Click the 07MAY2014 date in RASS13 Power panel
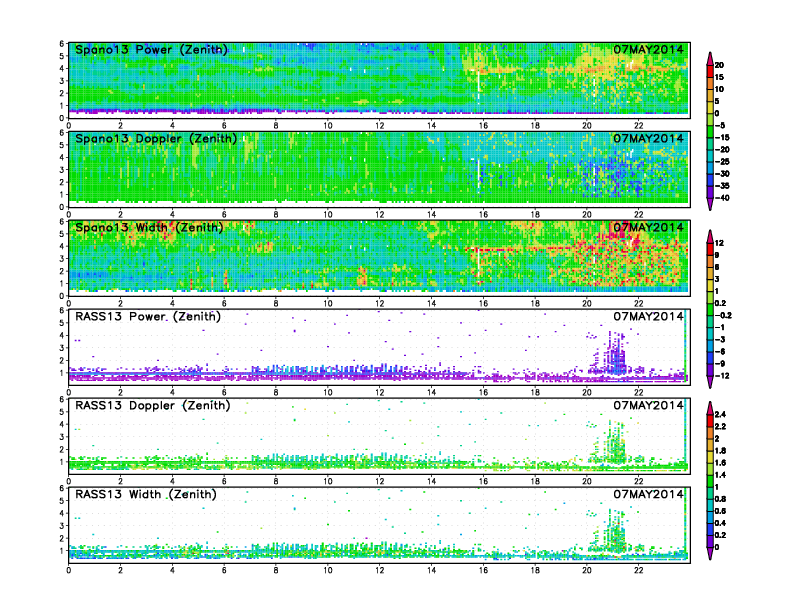This screenshot has width=792, height=612. [648, 316]
